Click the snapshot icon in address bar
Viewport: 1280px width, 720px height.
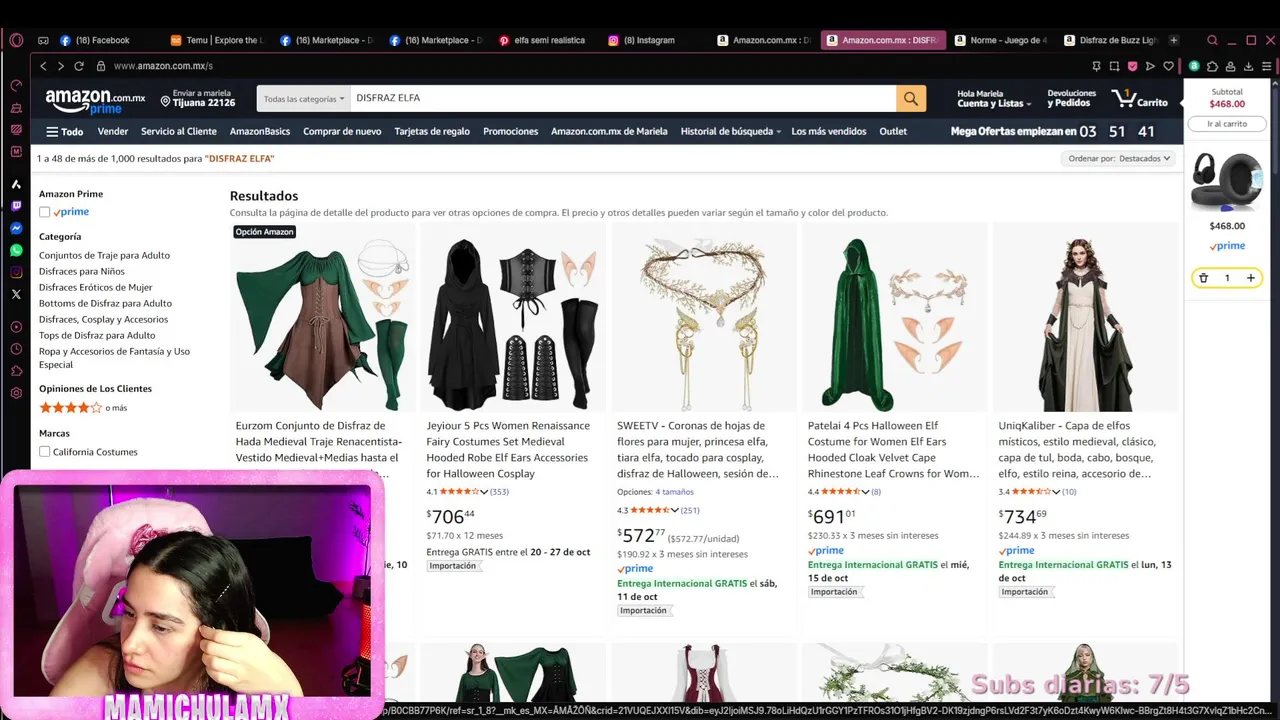click(x=1114, y=66)
